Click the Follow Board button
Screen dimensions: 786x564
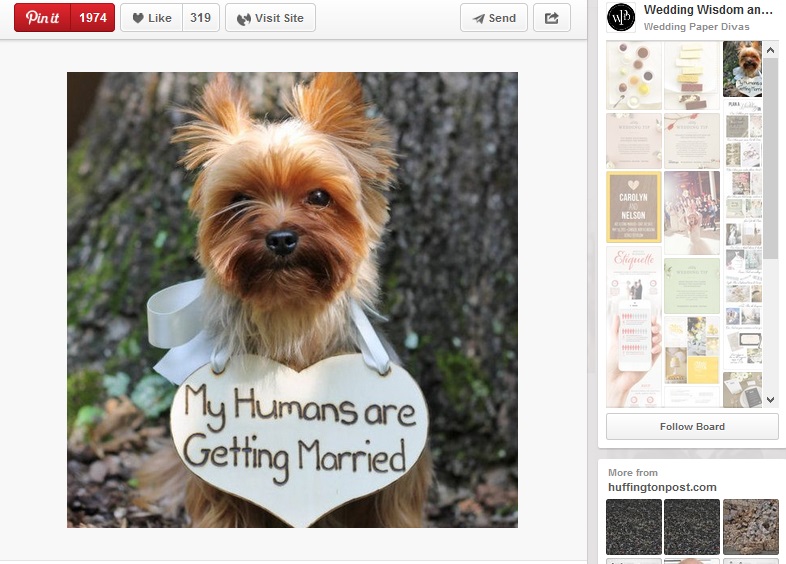[x=692, y=427]
